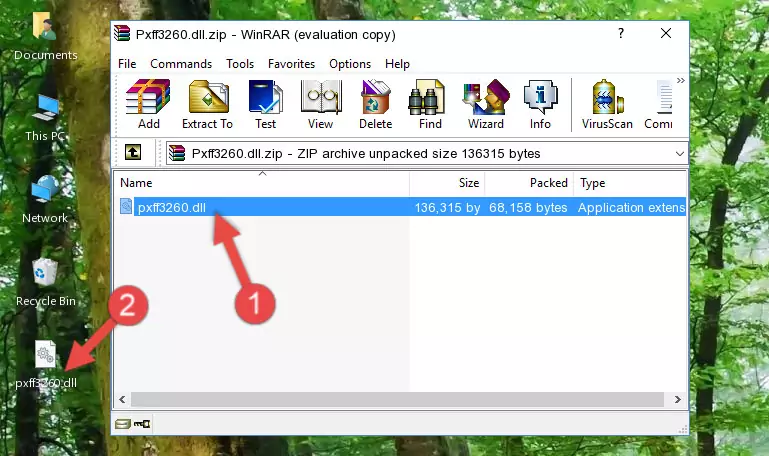Run the Test archive tool
Viewport: 769px width, 456px height.
tap(265, 104)
